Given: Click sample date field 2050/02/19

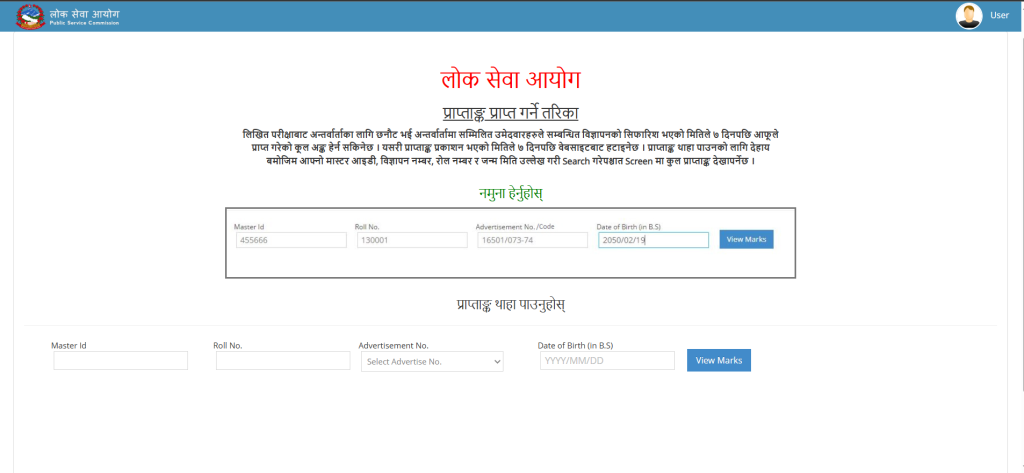Looking at the screenshot, I should click(653, 240).
